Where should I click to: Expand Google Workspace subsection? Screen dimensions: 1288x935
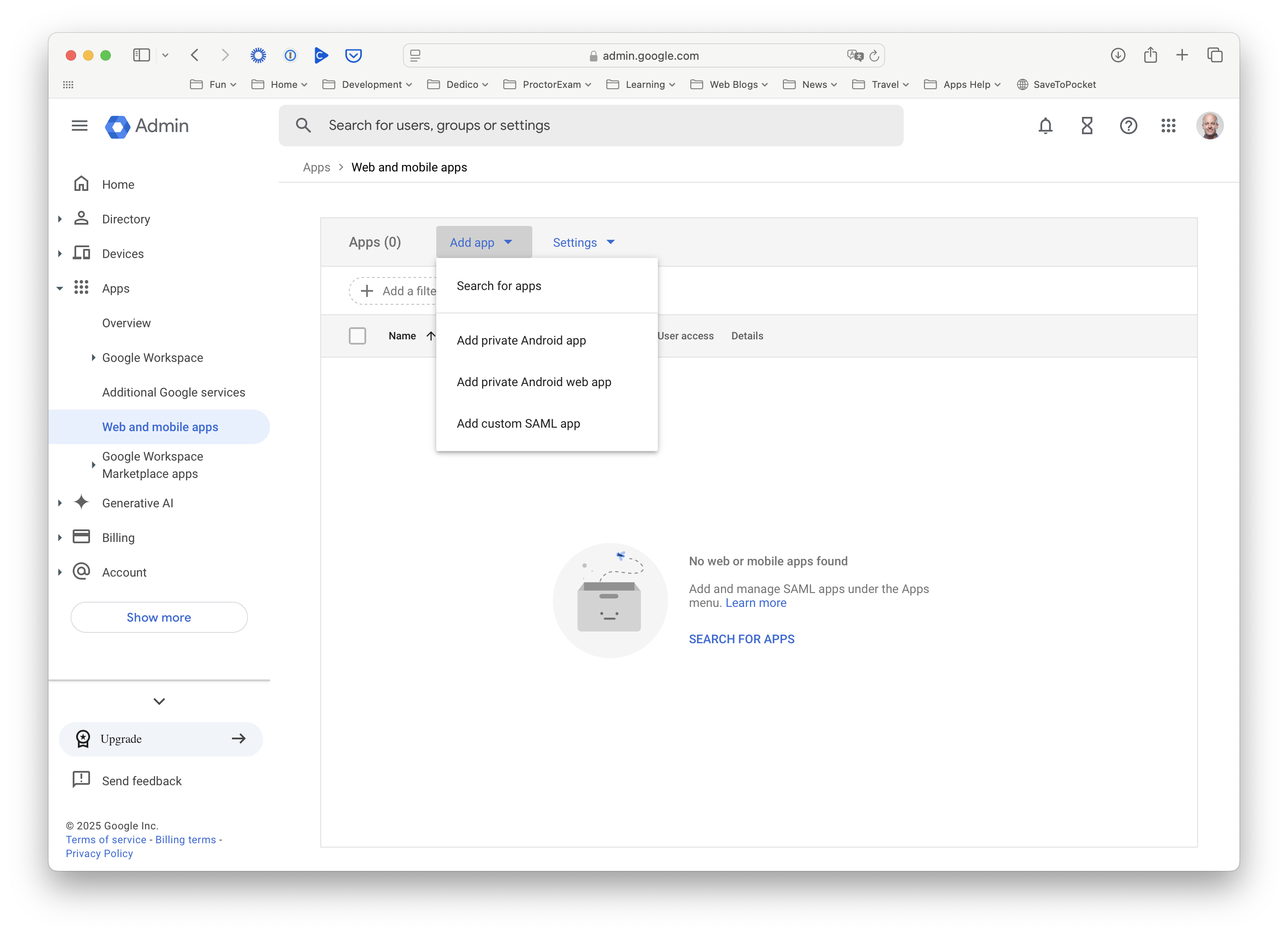click(x=93, y=358)
